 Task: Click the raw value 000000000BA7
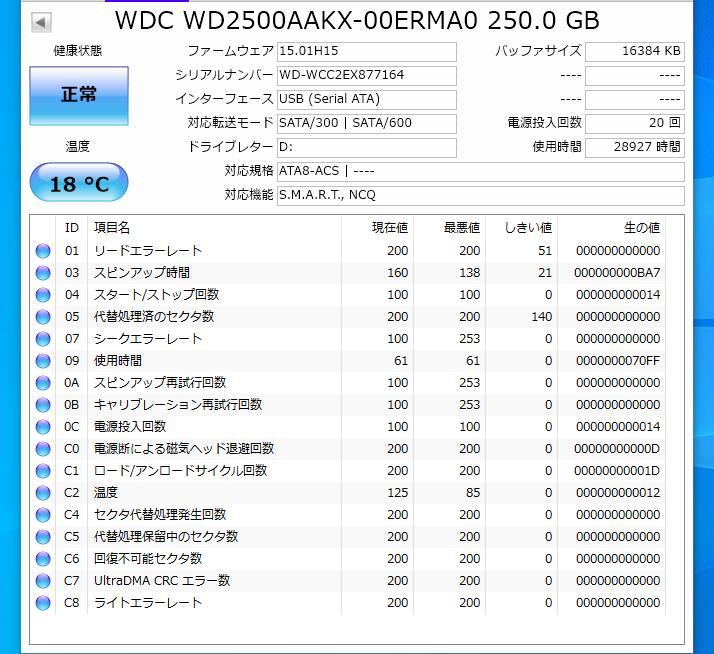[x=617, y=273]
